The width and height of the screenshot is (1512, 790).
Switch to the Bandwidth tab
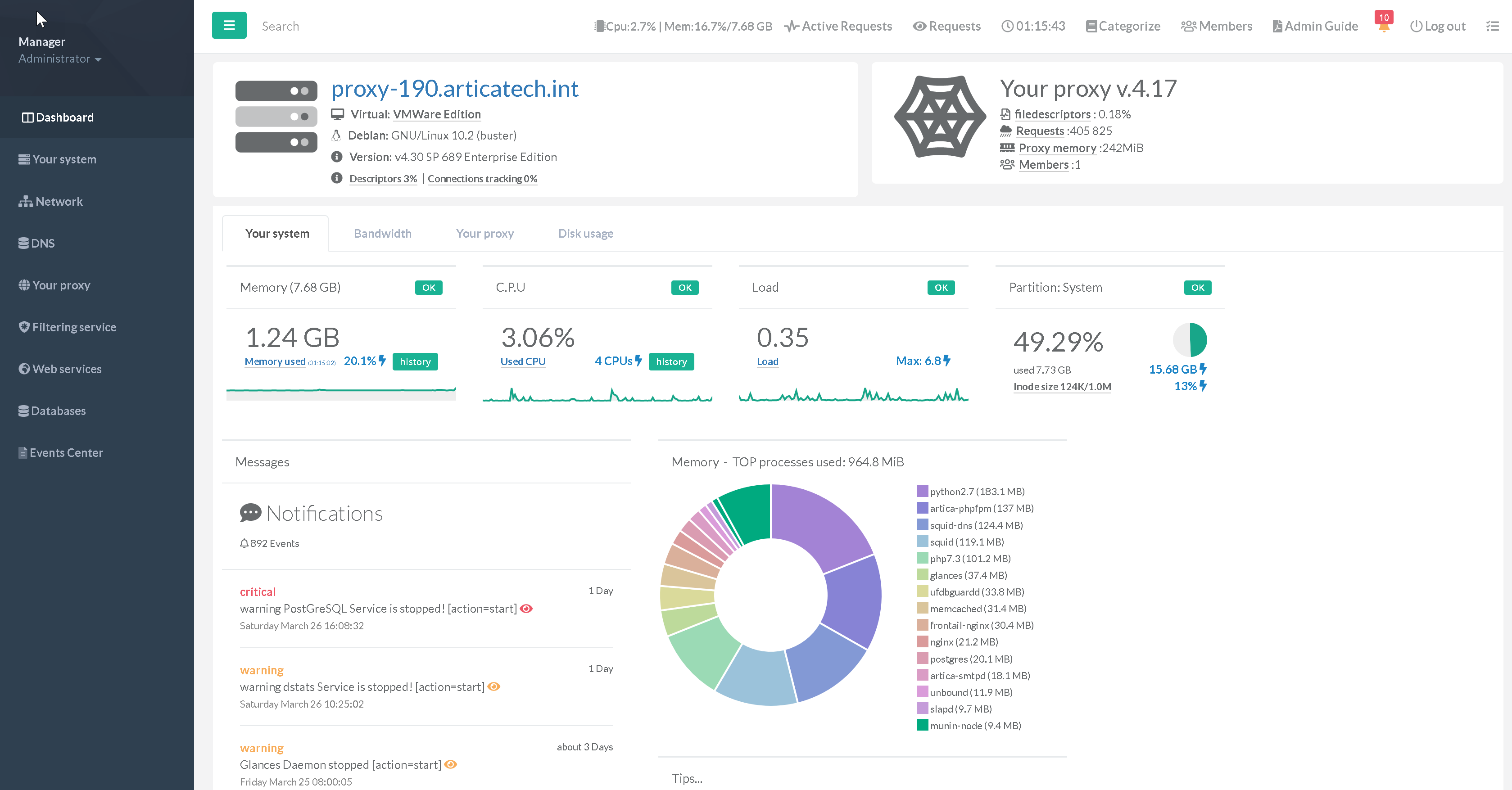[384, 233]
